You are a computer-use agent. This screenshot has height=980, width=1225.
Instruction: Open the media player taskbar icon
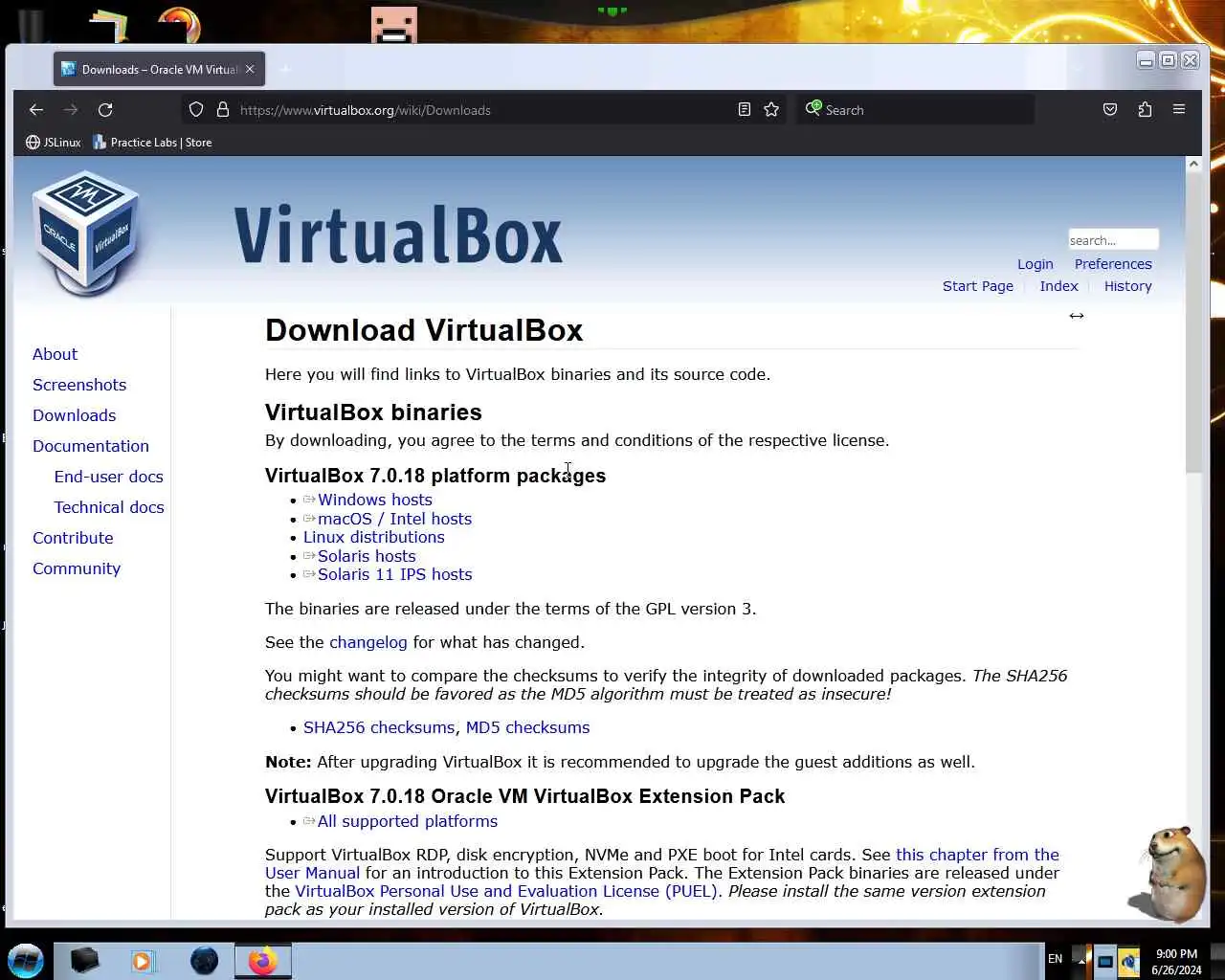point(143,960)
